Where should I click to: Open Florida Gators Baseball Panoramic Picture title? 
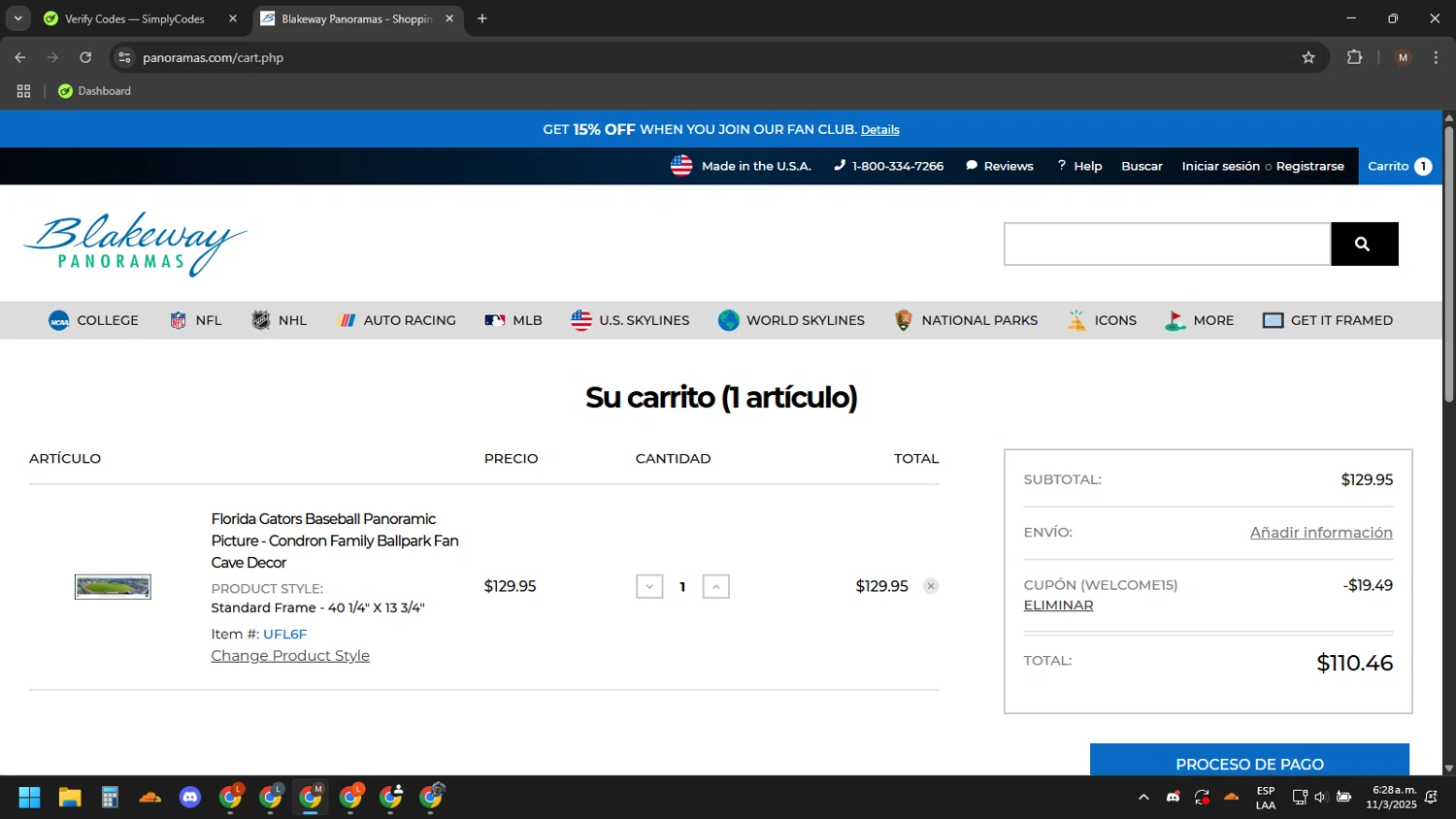click(335, 541)
